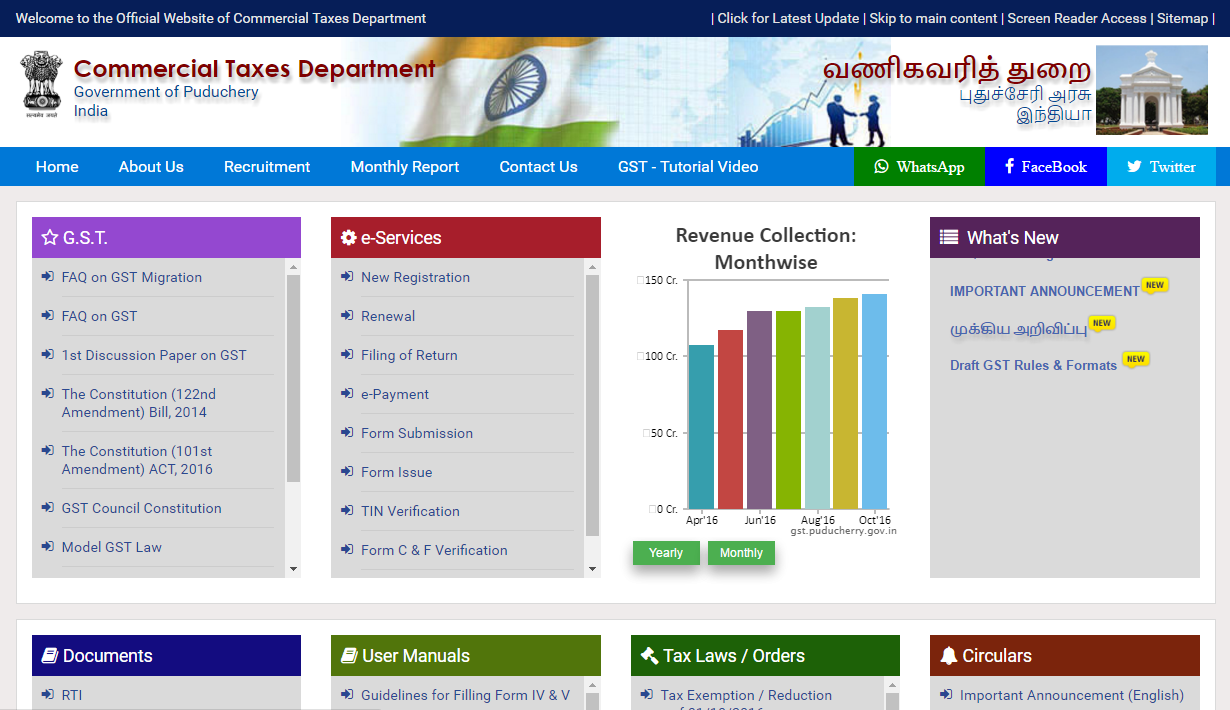The height and width of the screenshot is (710, 1230).
Task: Click the bell icon in Circulars header
Action: click(x=949, y=656)
